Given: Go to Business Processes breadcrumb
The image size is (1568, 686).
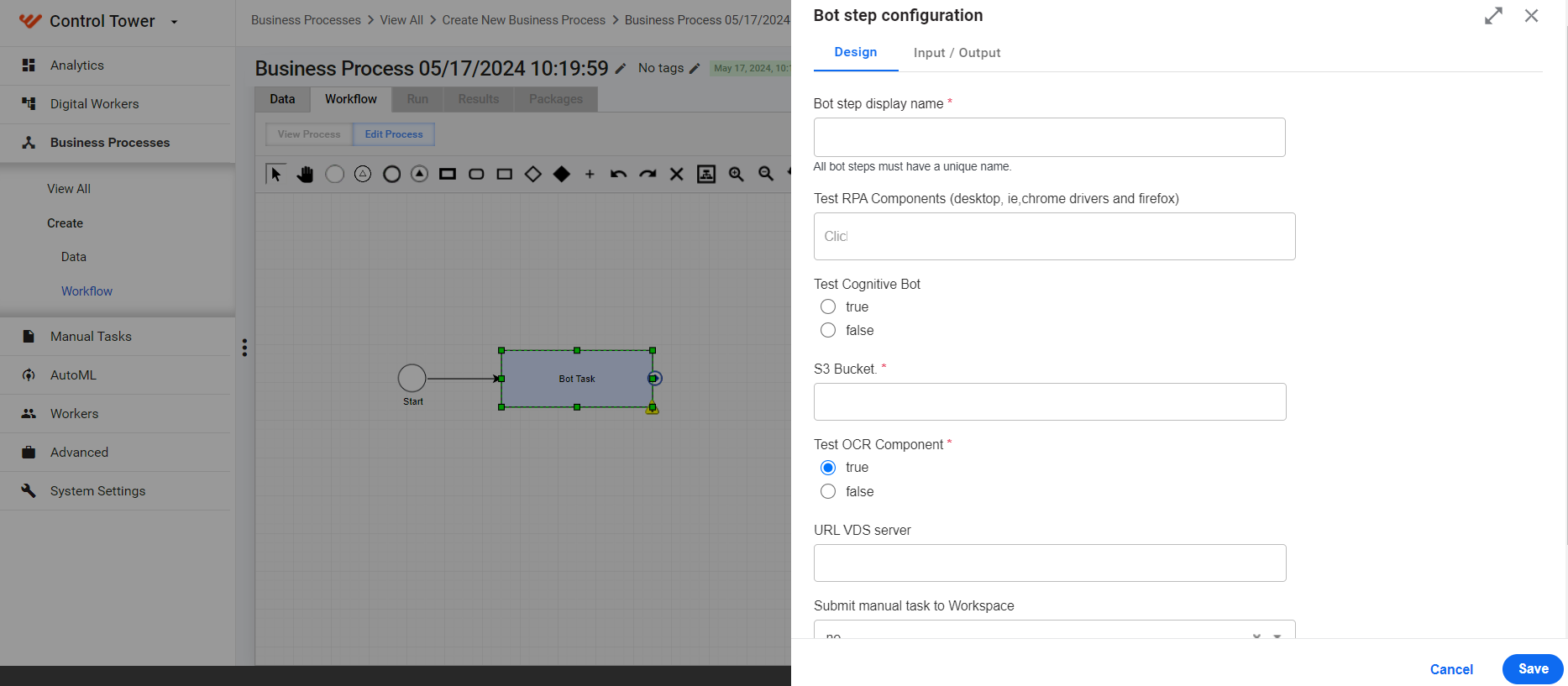Looking at the screenshot, I should pos(306,20).
